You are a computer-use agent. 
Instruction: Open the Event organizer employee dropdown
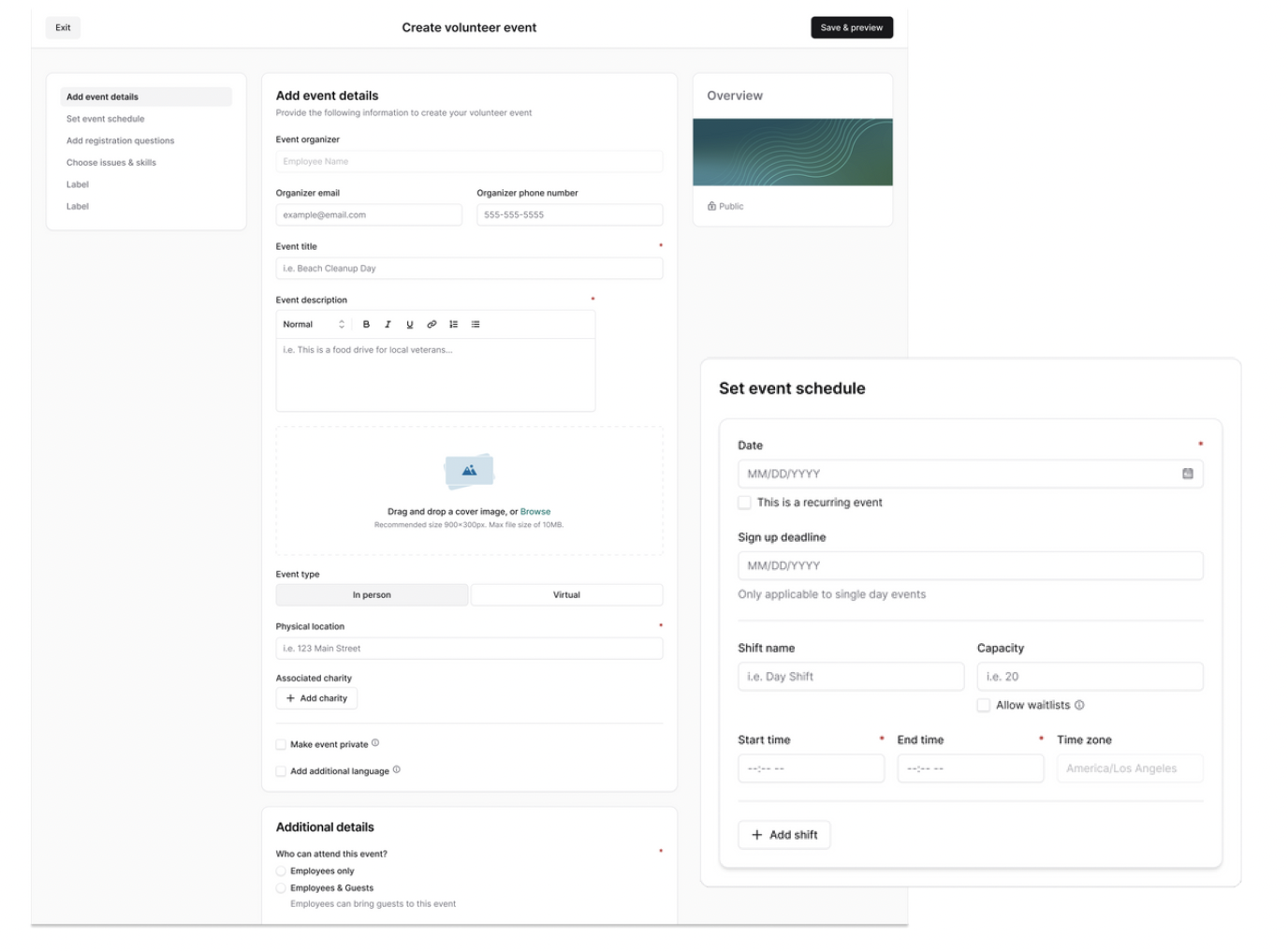[469, 162]
